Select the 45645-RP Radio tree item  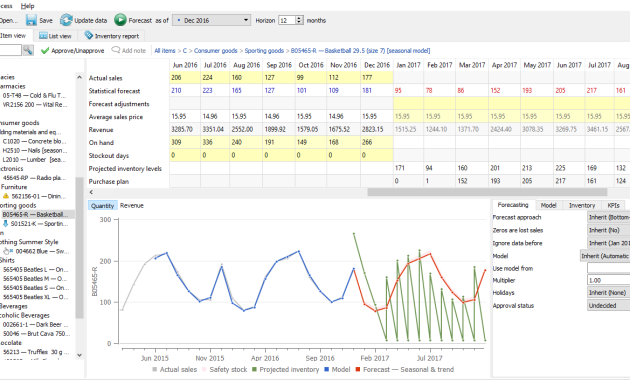(34, 178)
